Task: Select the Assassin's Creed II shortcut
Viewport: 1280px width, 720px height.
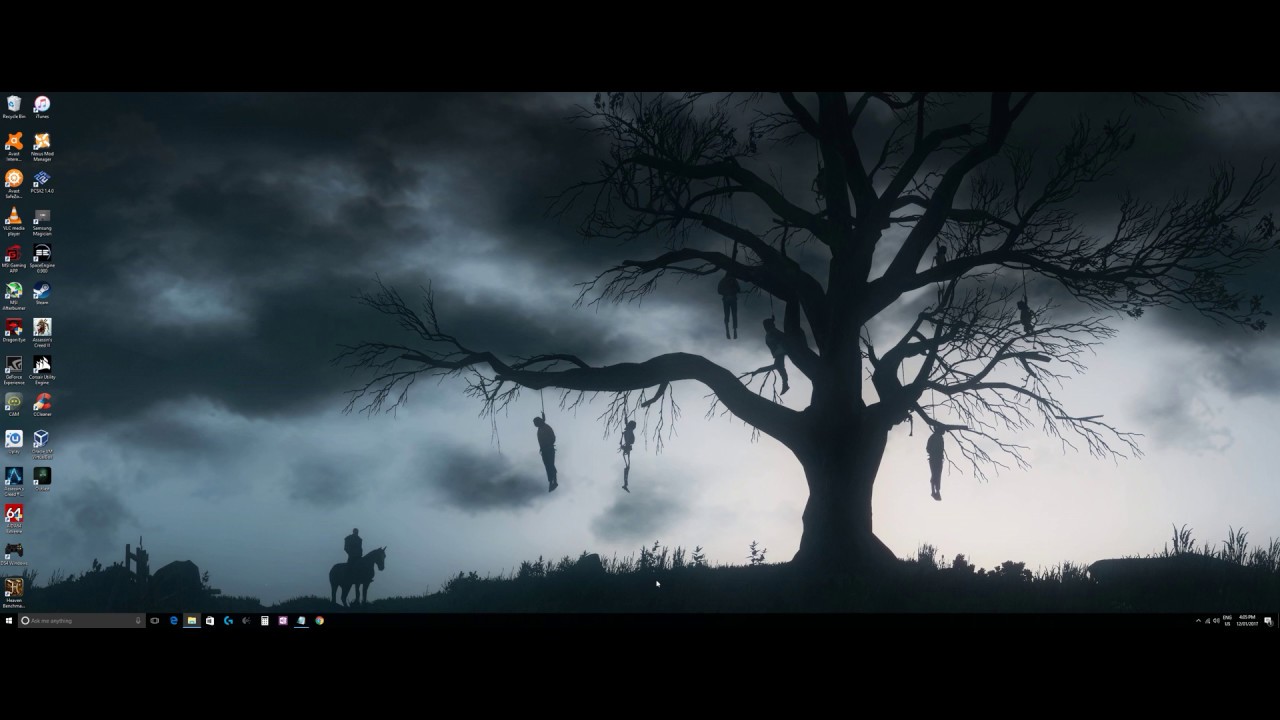Action: pos(42,333)
